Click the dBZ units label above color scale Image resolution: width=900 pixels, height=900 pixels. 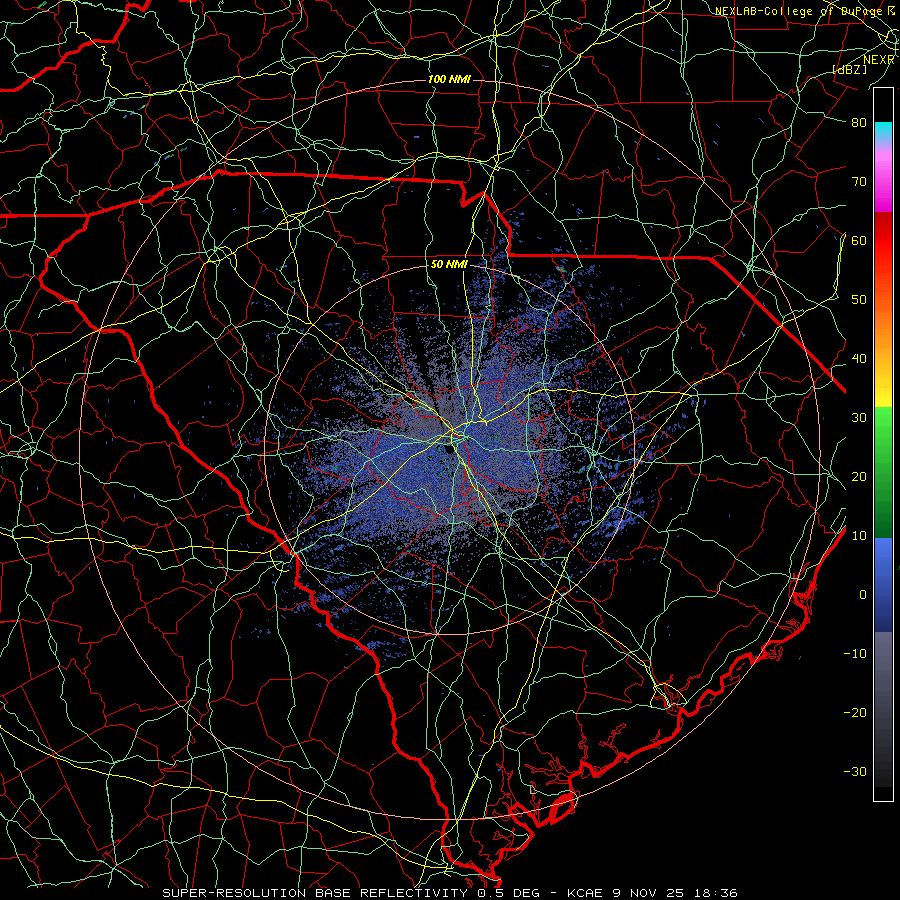(x=849, y=69)
